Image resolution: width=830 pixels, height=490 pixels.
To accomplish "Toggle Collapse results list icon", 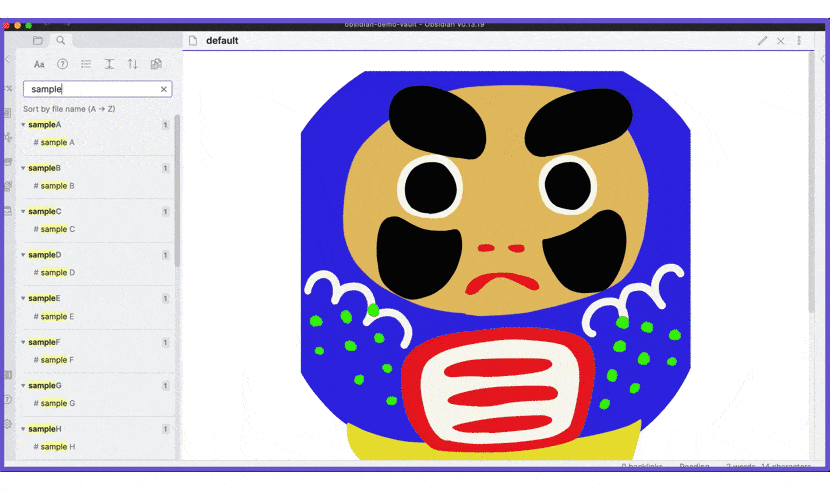I will pos(86,64).
